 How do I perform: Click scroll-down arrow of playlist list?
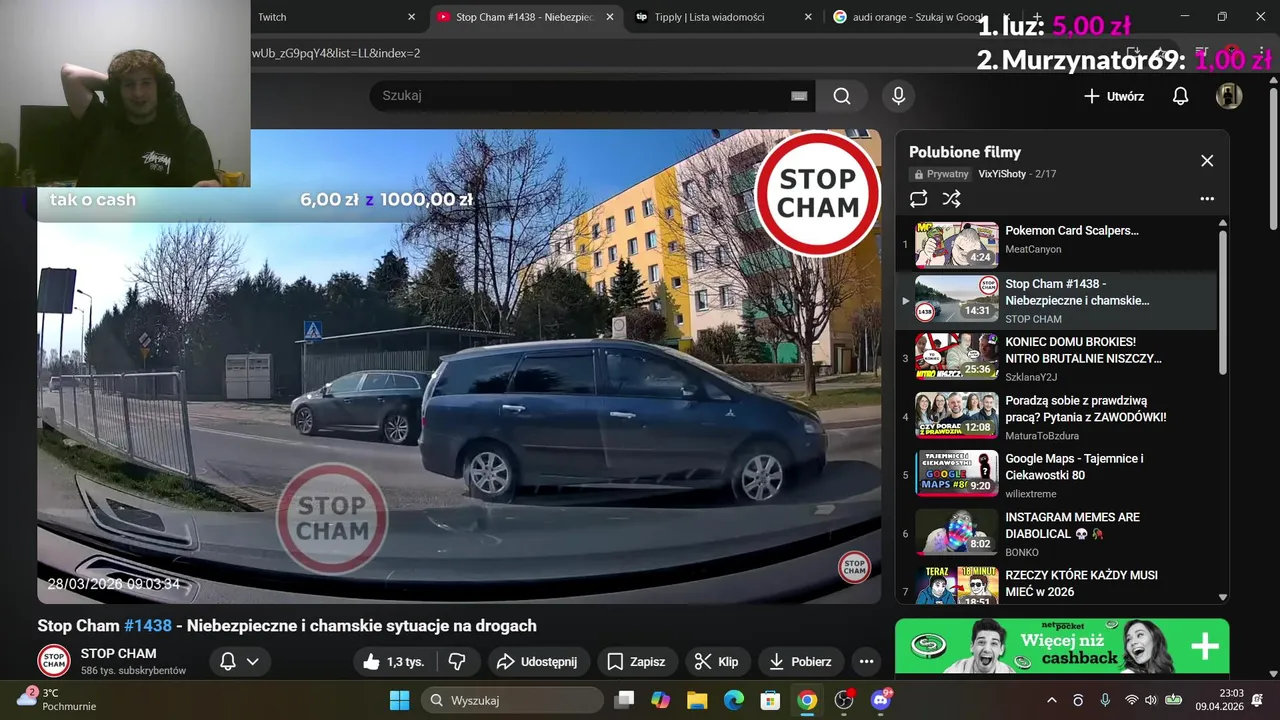pyautogui.click(x=1222, y=597)
